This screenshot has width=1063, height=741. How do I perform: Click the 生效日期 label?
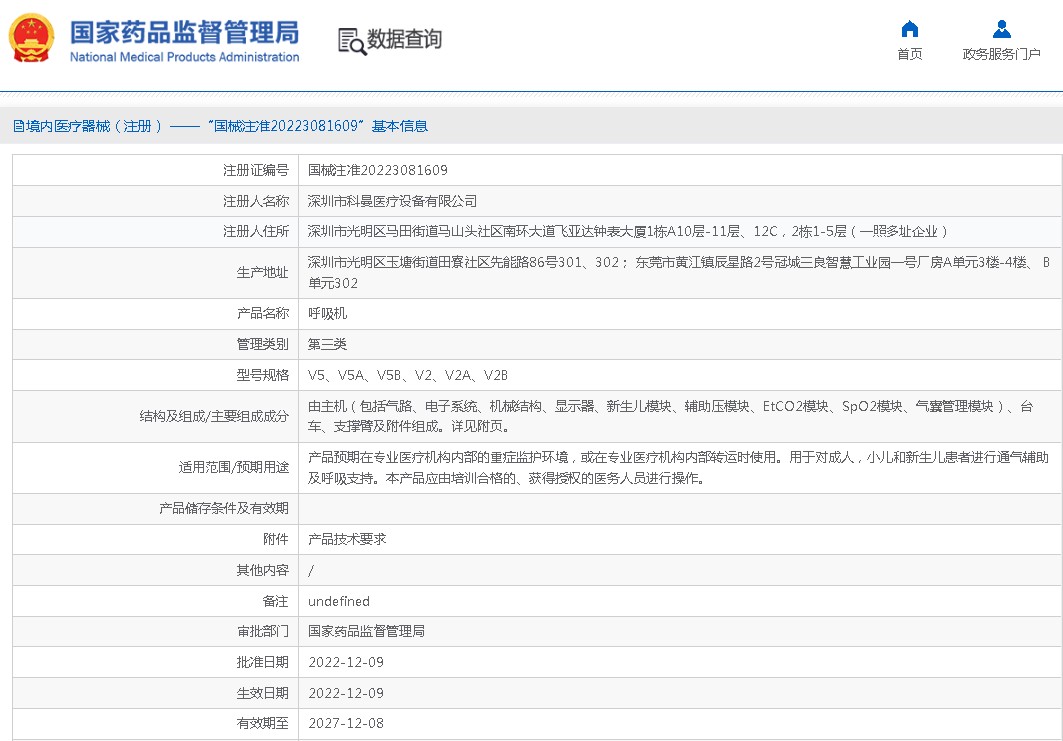coord(262,694)
